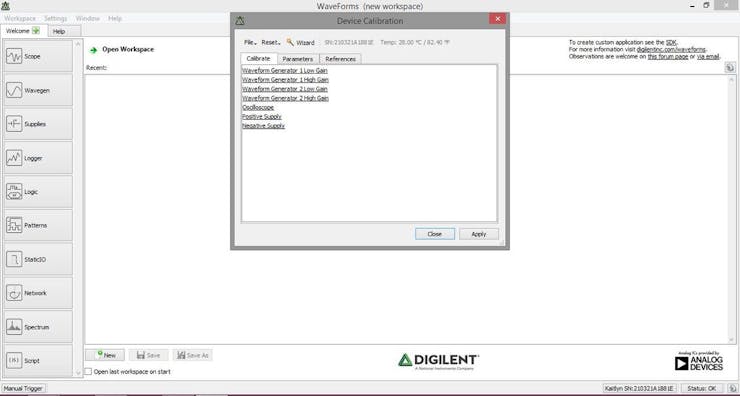
Task: Expand the File dropdown in Device Calibration
Action: point(250,42)
